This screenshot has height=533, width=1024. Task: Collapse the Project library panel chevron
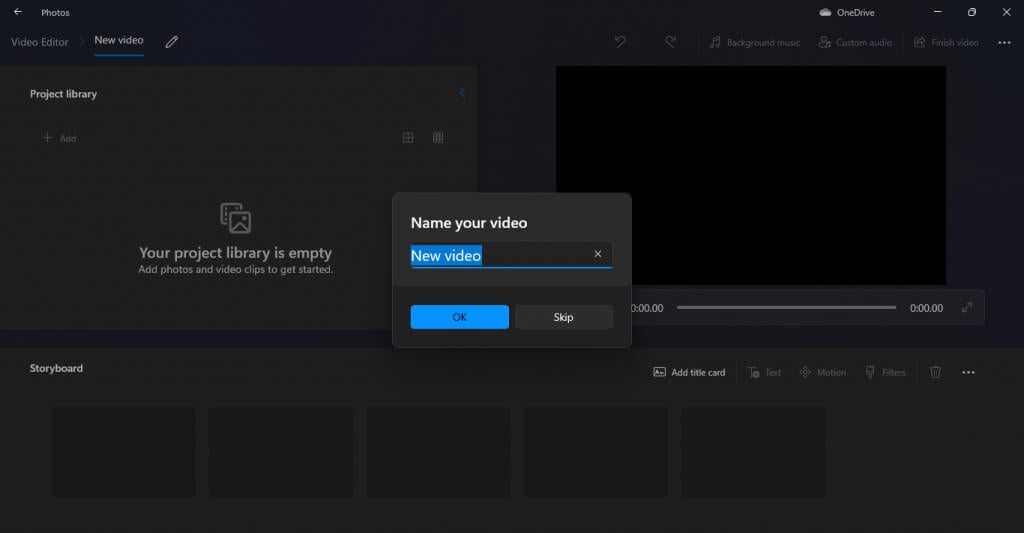click(462, 93)
